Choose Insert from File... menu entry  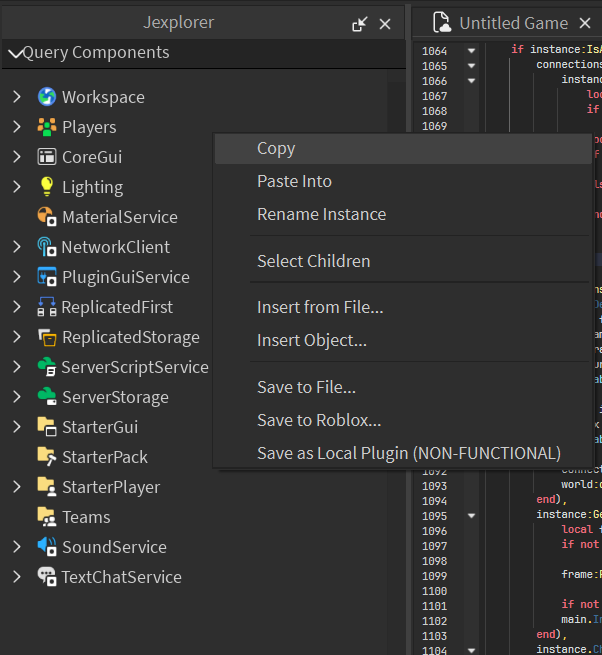[403, 307]
